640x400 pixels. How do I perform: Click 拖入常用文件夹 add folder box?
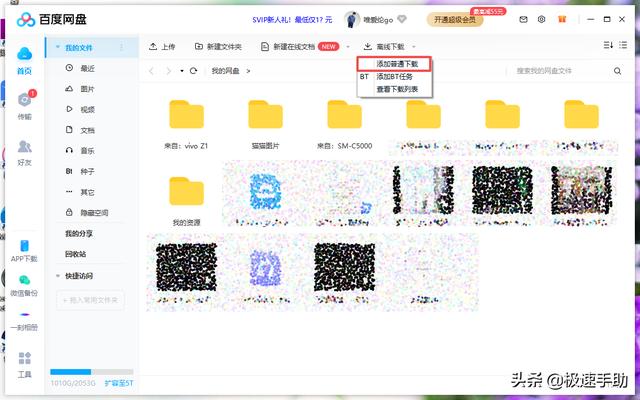pos(91,300)
